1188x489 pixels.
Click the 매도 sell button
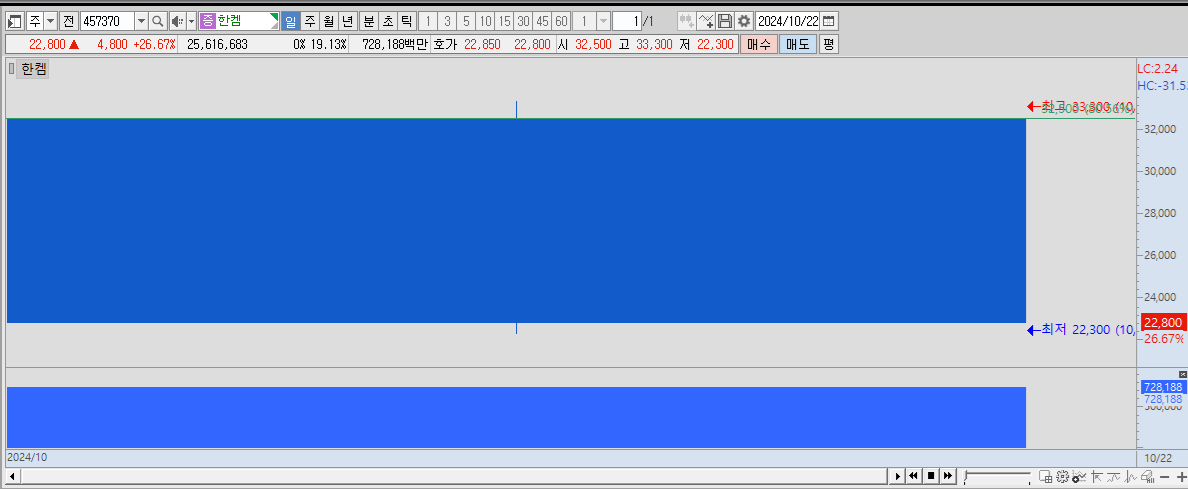[797, 44]
